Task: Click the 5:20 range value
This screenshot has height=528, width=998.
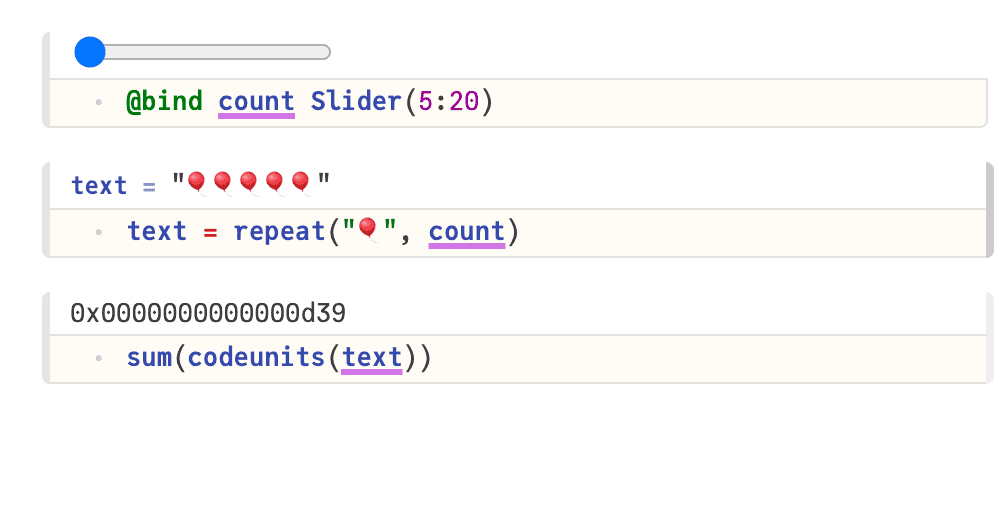Action: click(x=449, y=102)
